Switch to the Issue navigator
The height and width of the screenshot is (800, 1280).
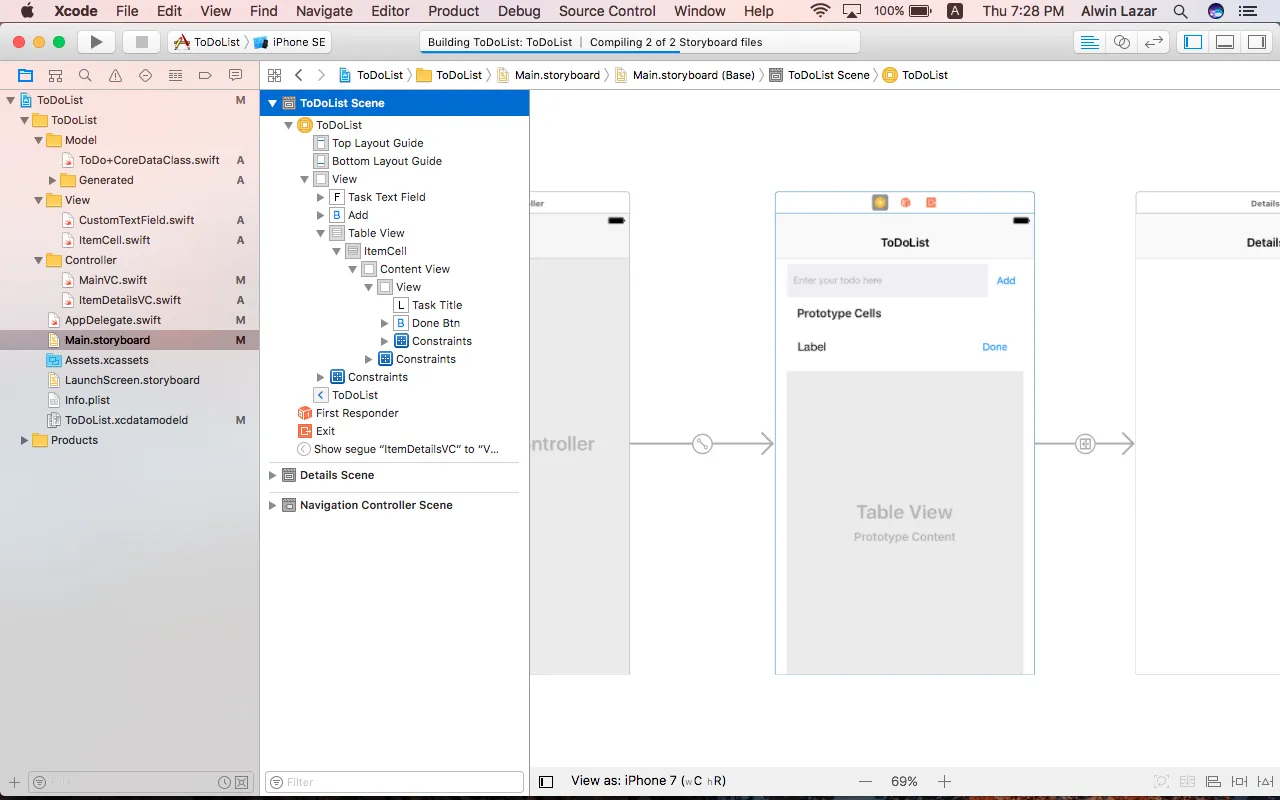[116, 75]
